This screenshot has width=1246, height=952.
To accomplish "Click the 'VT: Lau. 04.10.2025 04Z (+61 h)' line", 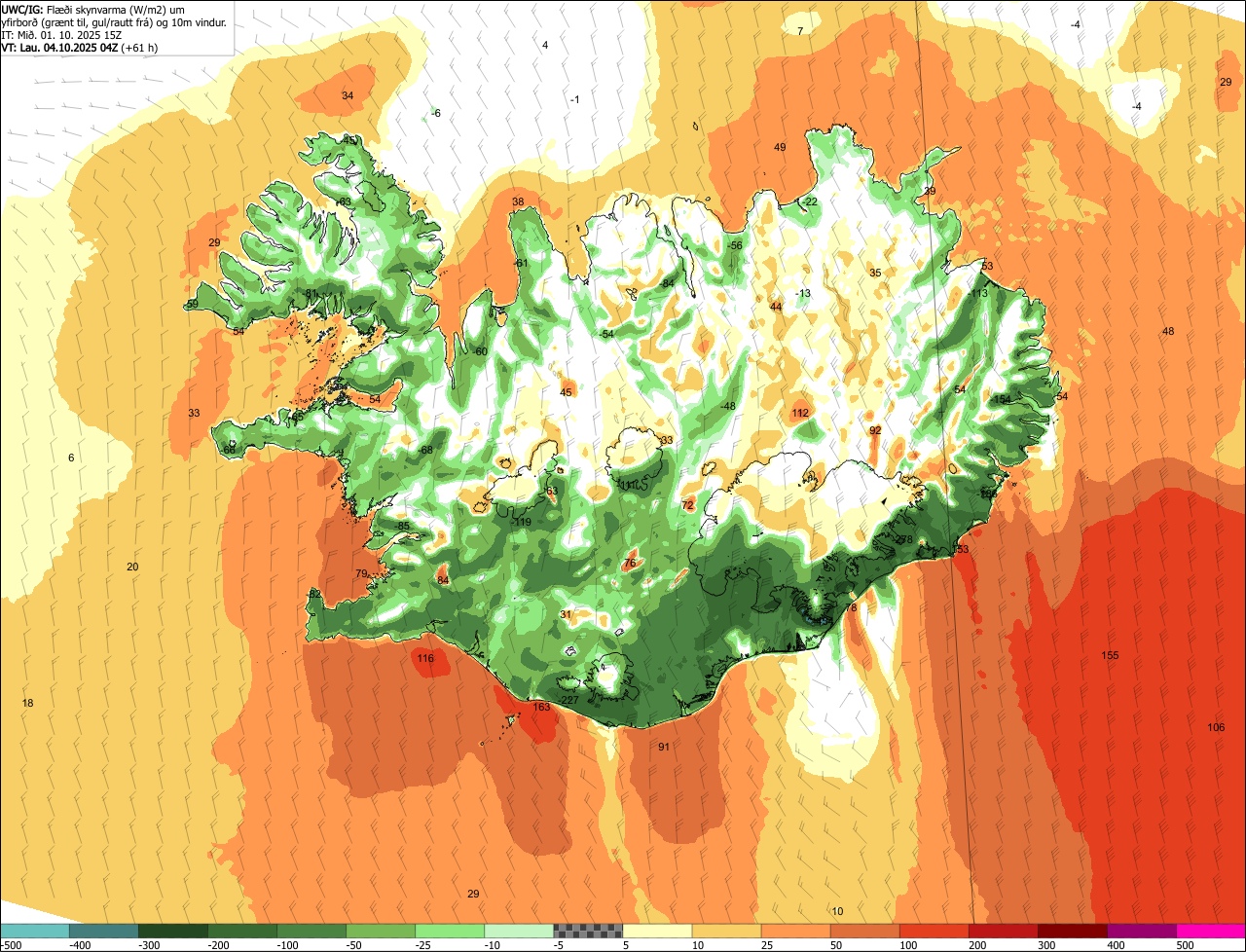I will click(x=80, y=47).
